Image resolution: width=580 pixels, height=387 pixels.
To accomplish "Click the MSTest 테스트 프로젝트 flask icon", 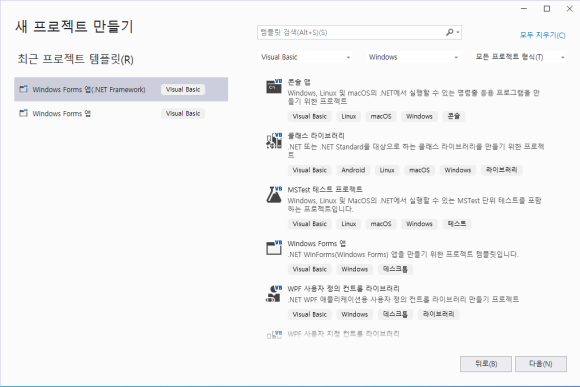I will pyautogui.click(x=274, y=195).
